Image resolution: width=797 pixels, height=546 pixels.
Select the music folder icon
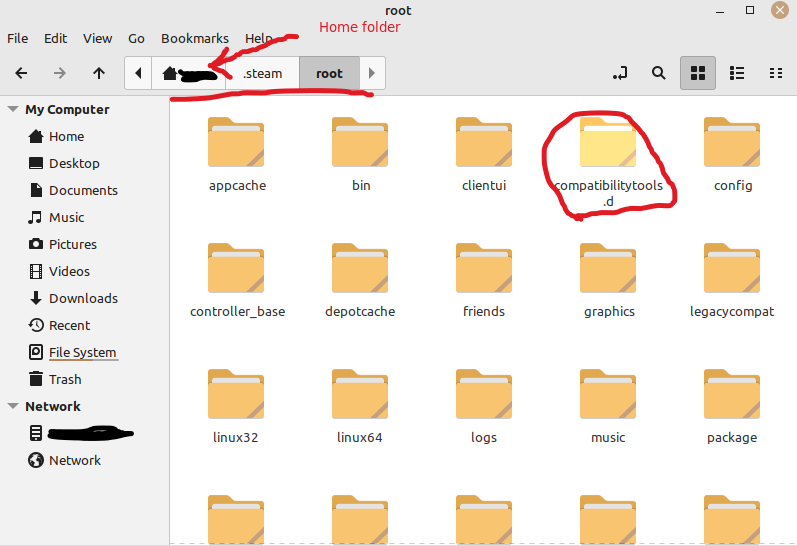[x=608, y=393]
